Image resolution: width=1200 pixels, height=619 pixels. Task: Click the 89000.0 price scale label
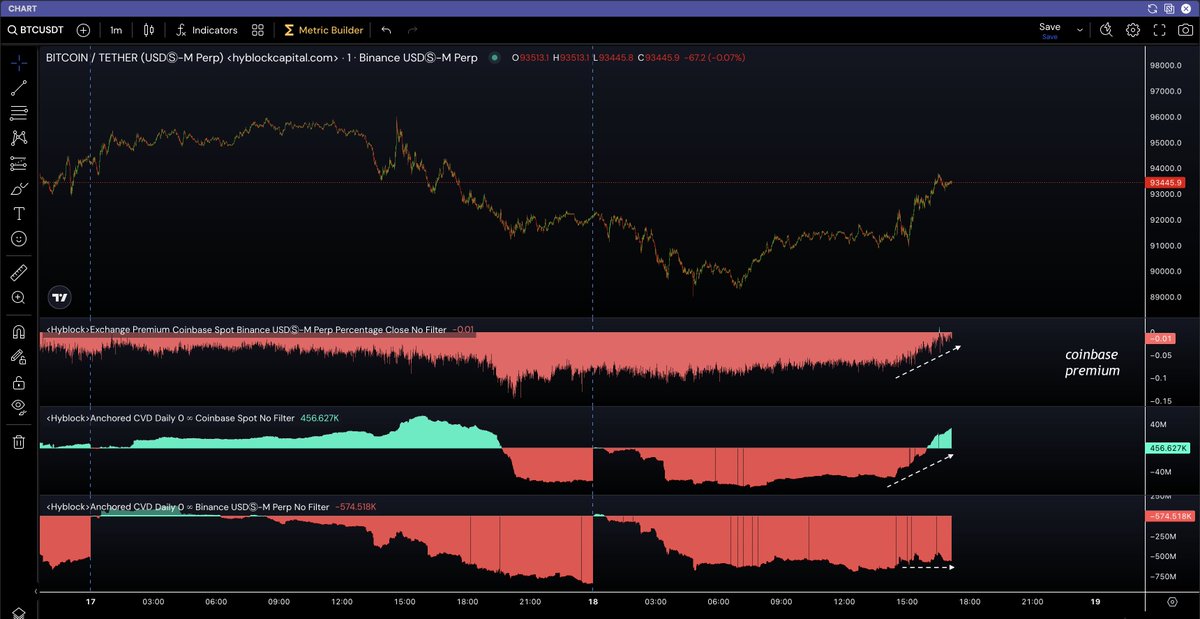tap(1167, 297)
